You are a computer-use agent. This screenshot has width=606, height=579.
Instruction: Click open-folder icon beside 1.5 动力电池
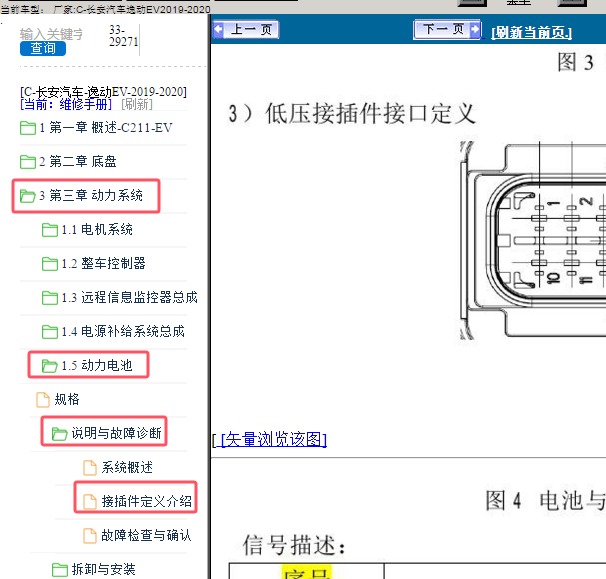50,366
